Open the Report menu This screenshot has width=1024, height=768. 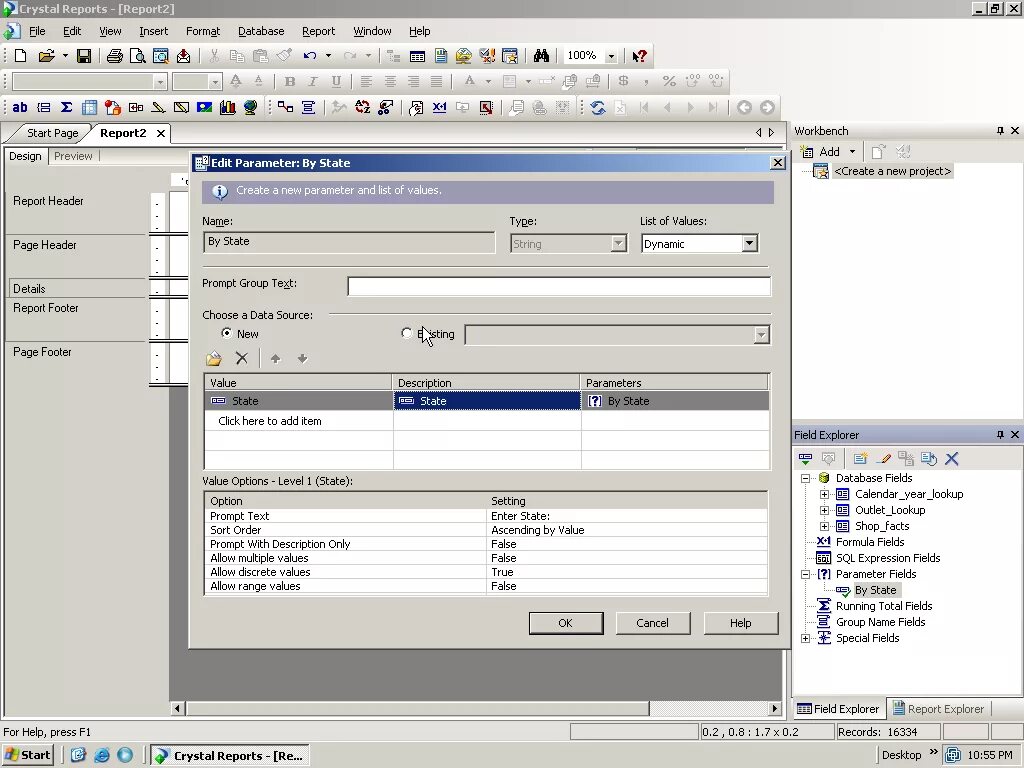coord(318,31)
